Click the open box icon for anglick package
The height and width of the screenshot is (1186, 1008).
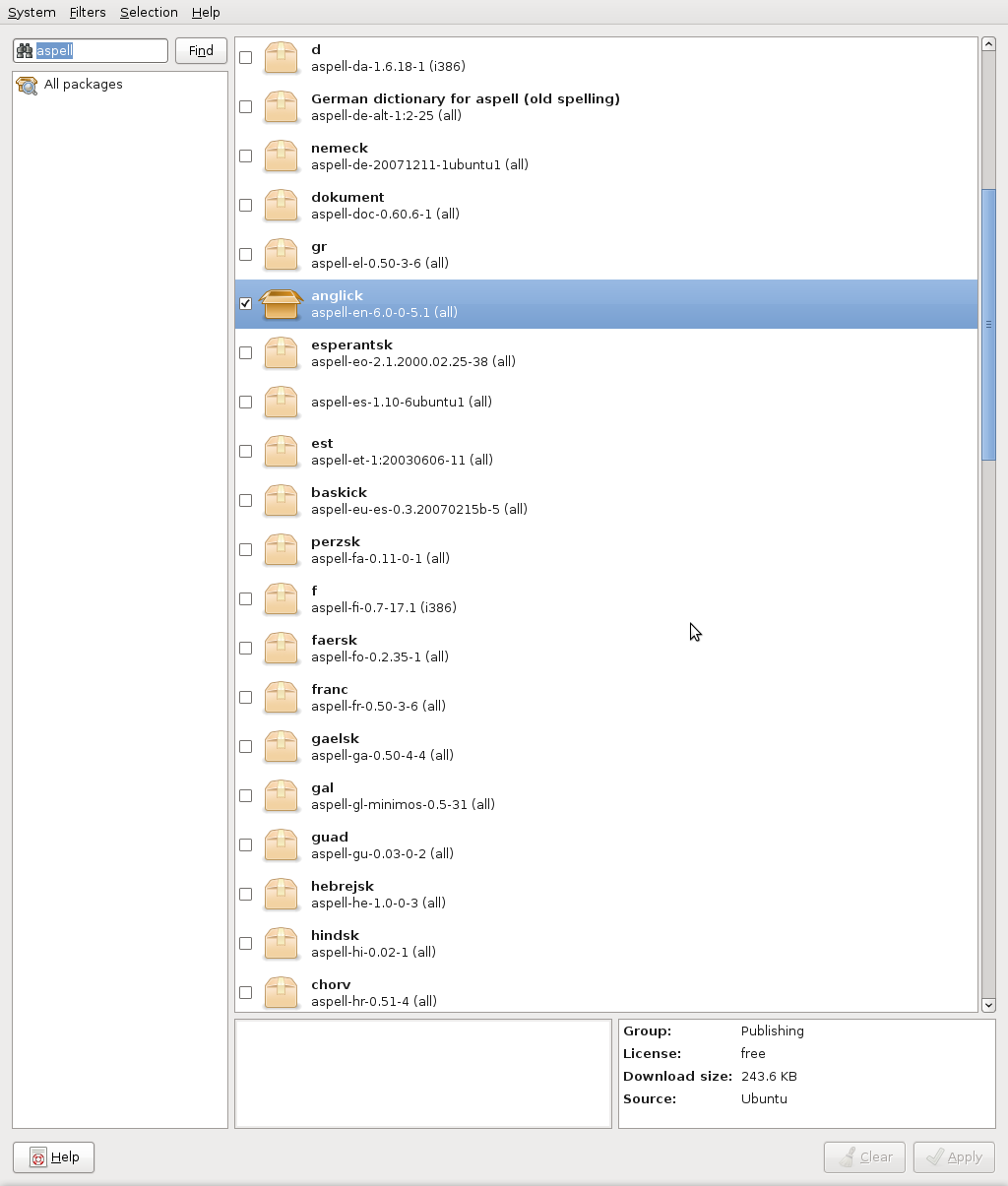(x=281, y=304)
